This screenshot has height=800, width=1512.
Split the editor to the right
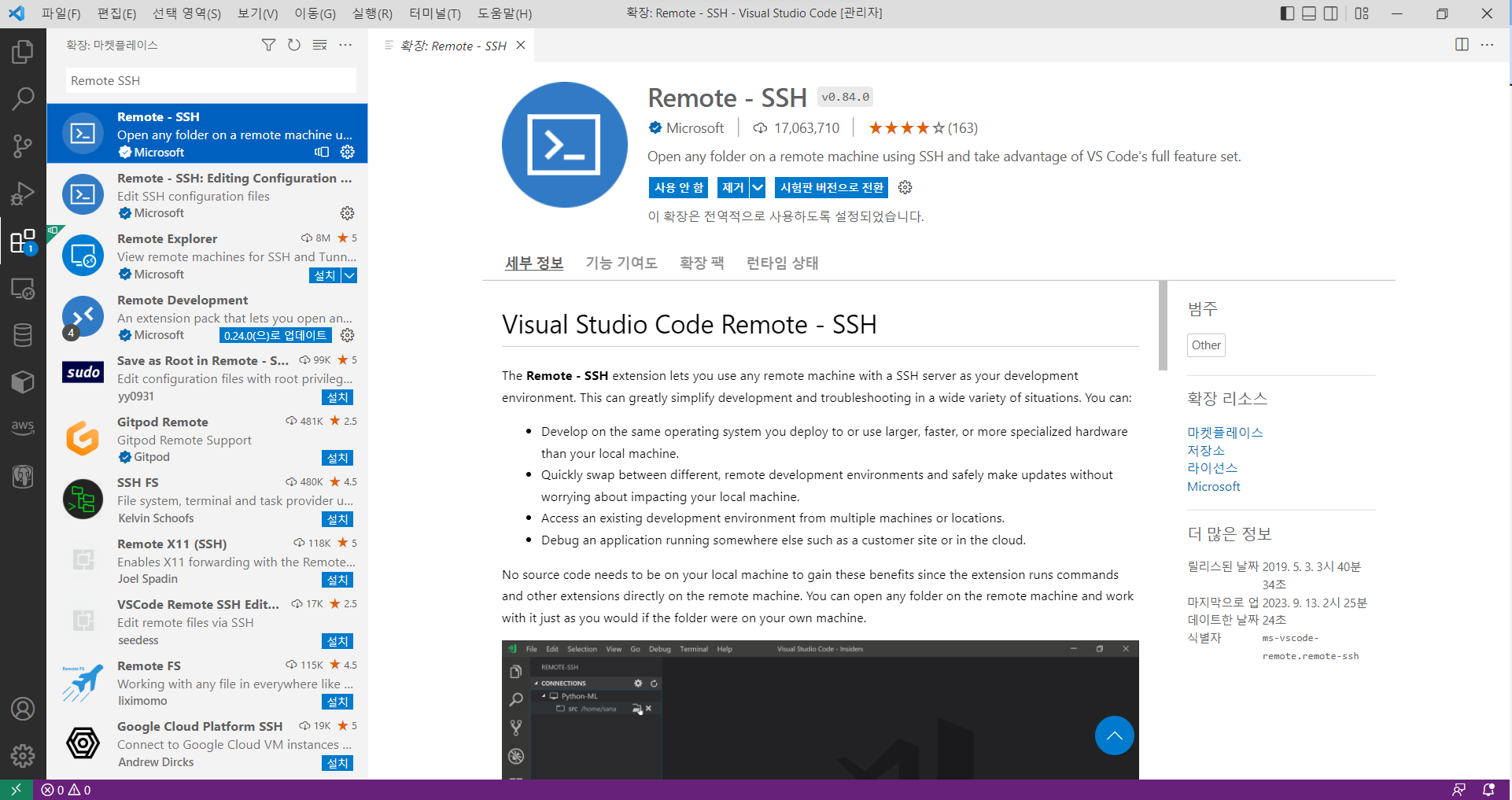[x=1462, y=45]
